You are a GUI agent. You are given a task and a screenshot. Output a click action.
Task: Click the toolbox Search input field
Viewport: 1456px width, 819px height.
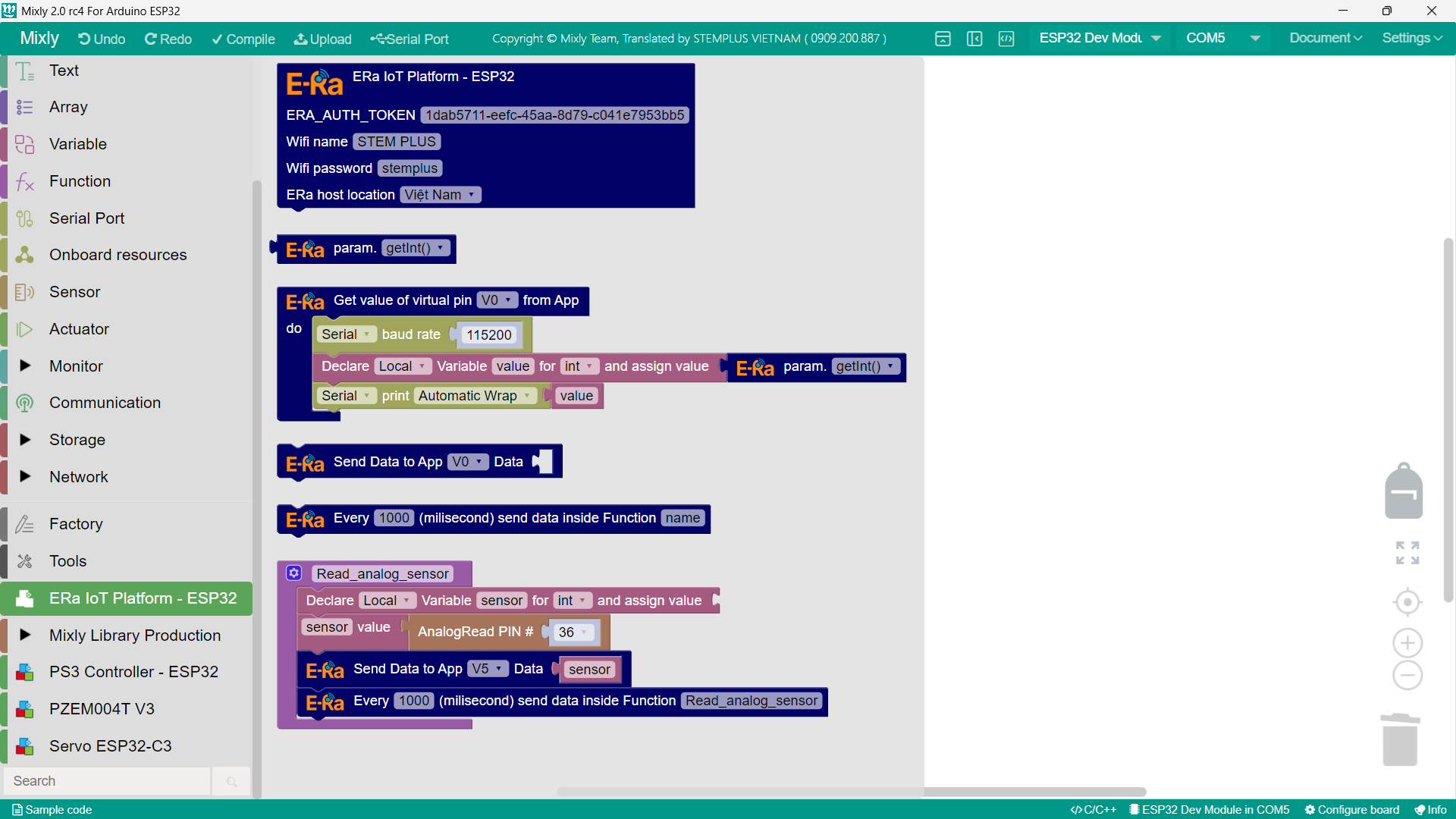[106, 781]
